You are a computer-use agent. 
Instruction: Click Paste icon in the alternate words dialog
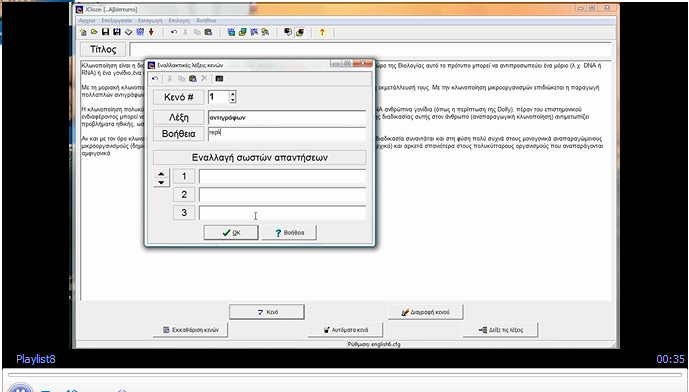click(192, 79)
